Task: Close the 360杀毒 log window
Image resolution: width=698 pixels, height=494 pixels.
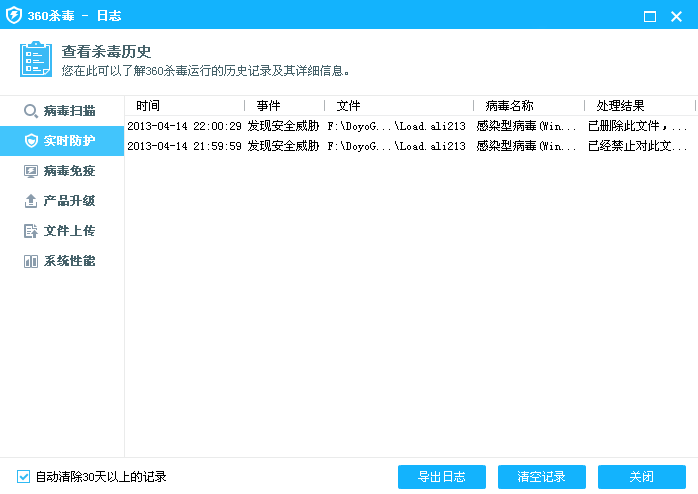Action: pos(677,16)
